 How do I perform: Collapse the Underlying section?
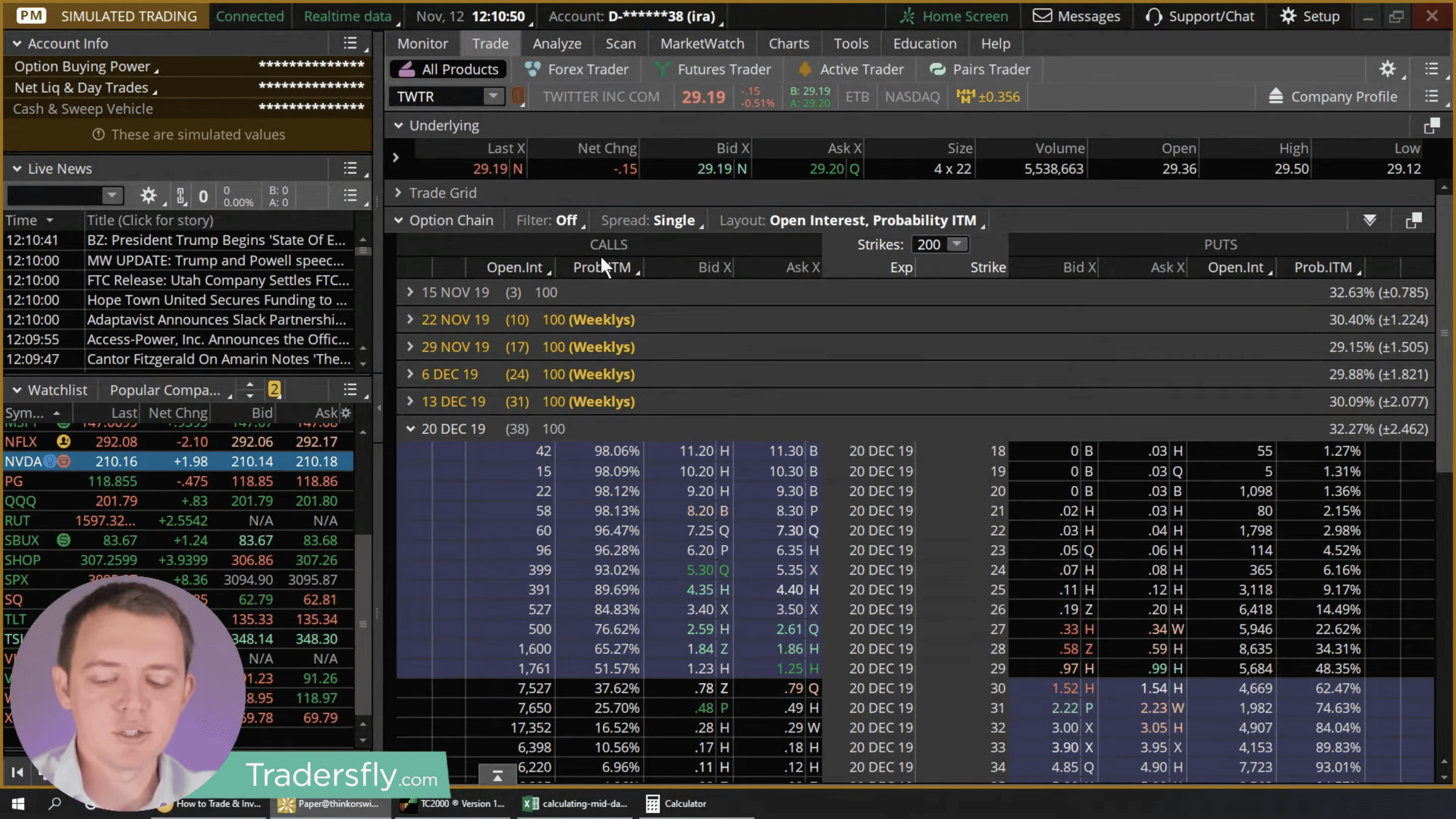398,125
